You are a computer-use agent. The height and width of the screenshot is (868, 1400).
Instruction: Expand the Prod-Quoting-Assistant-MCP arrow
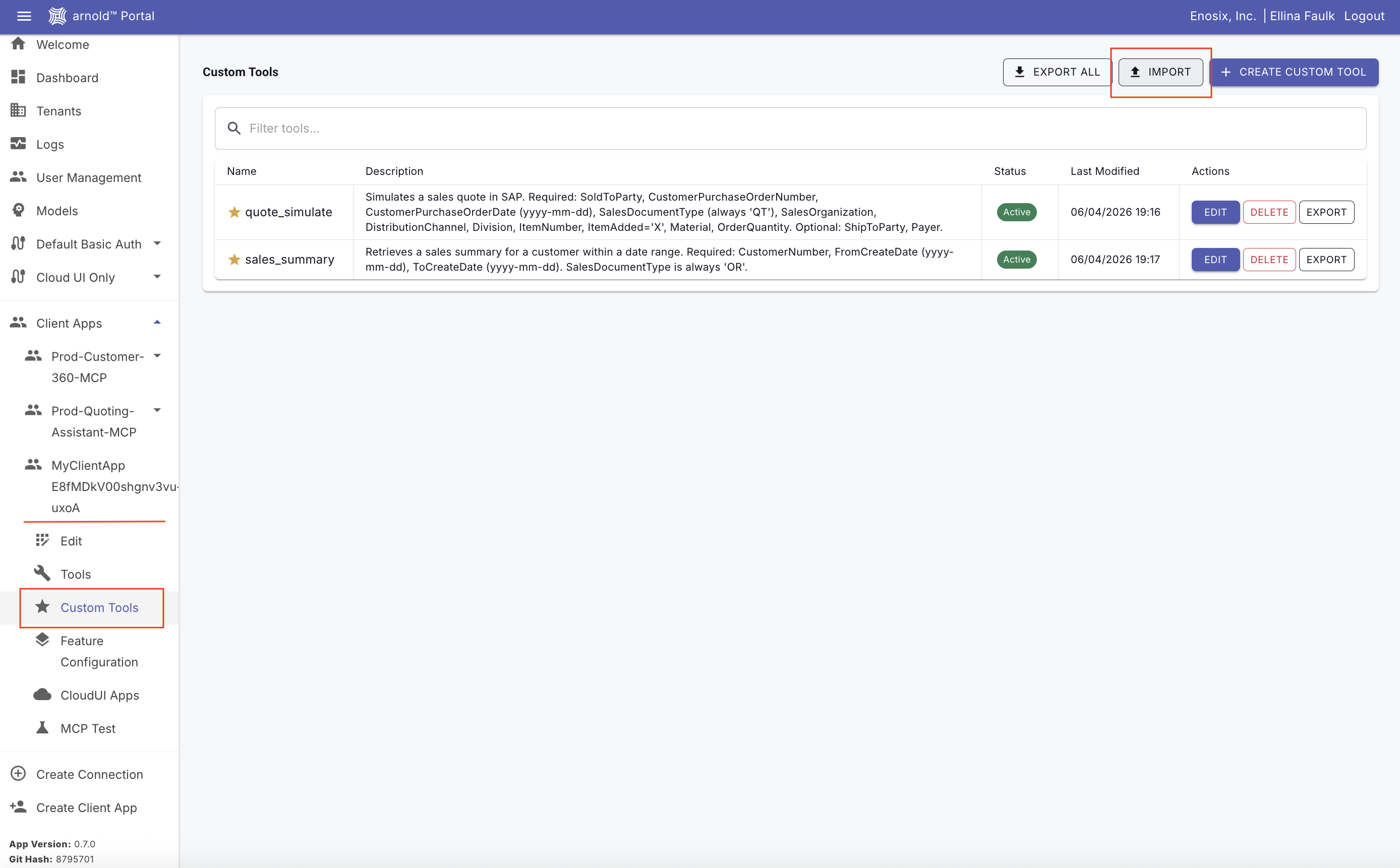click(157, 410)
